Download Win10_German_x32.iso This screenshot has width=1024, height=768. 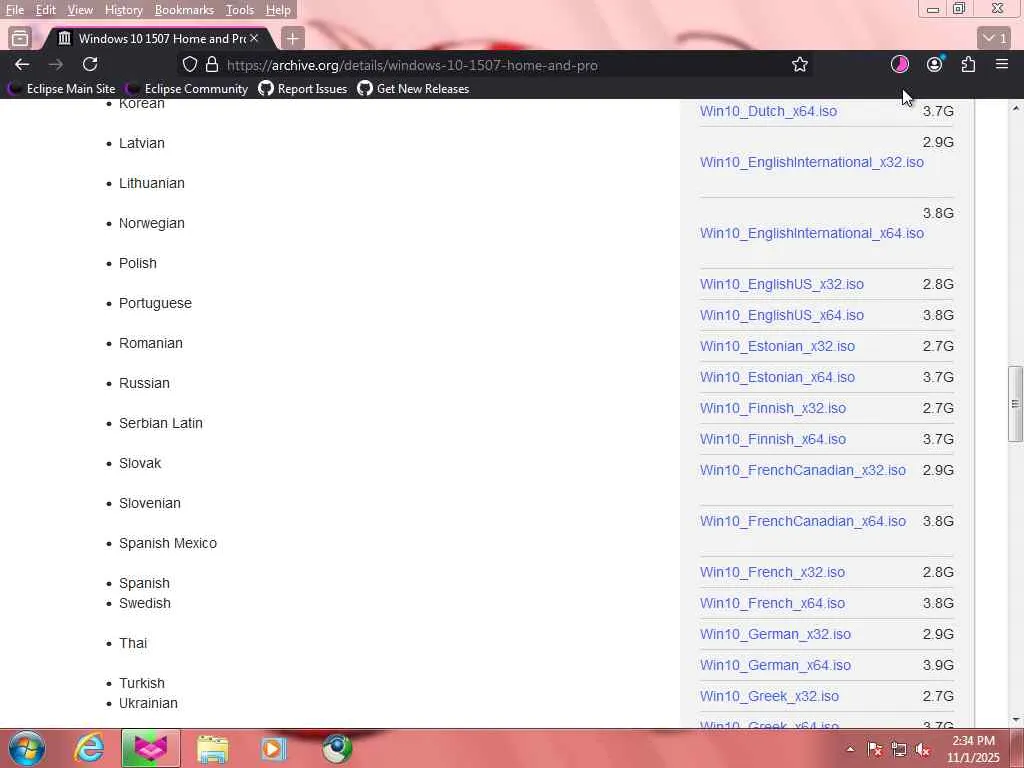click(x=775, y=634)
